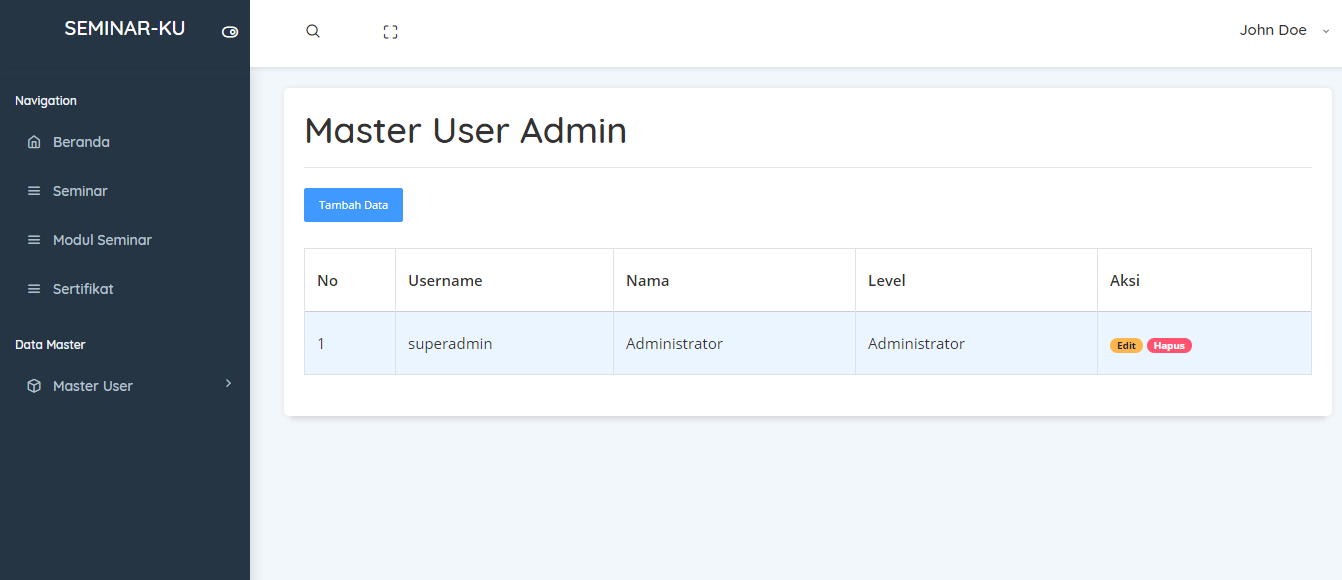Image resolution: width=1342 pixels, height=580 pixels.
Task: Open Beranda from the sidebar navigation
Action: (x=81, y=142)
